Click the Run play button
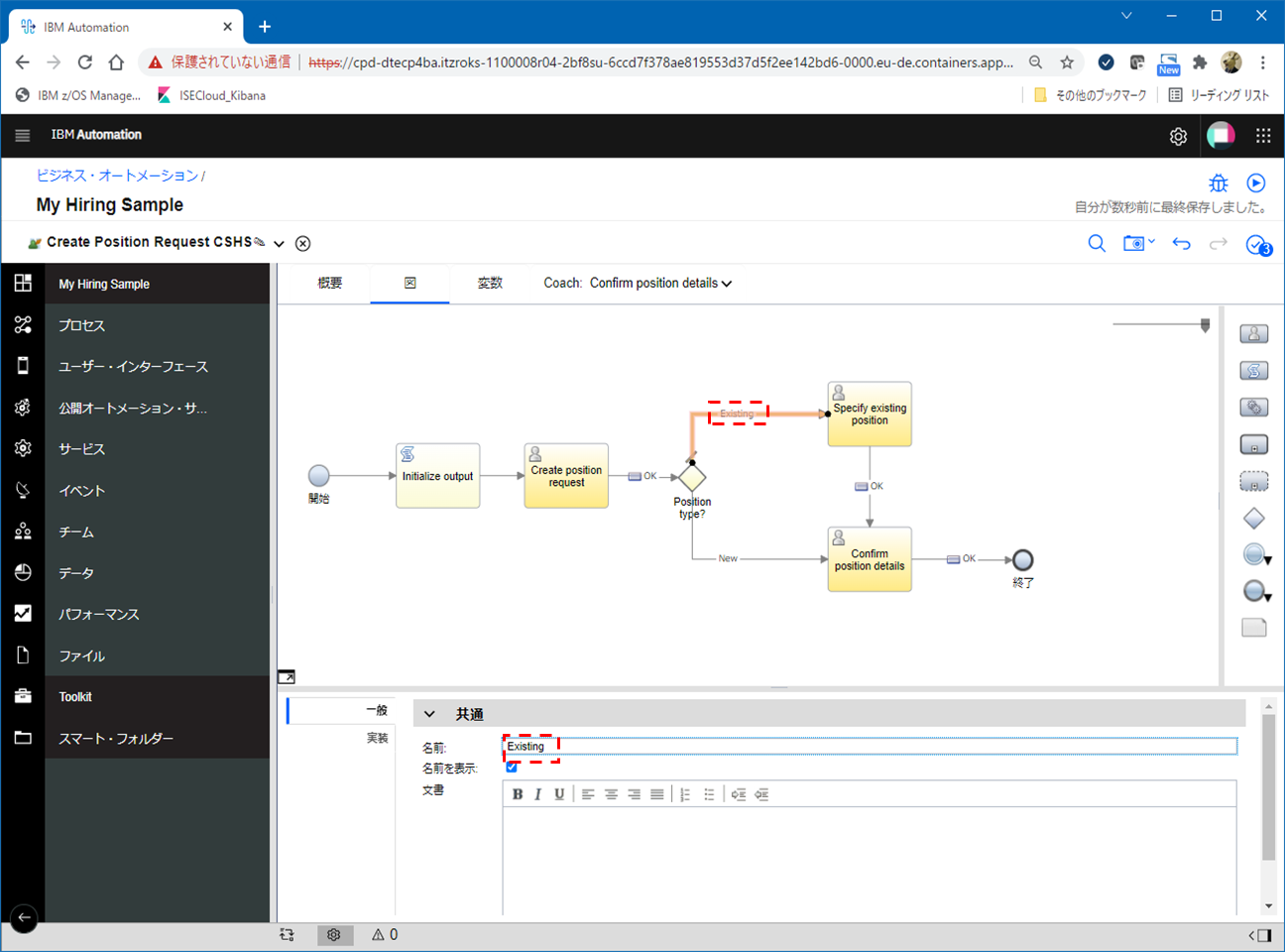Image resolution: width=1285 pixels, height=952 pixels. pos(1256,183)
